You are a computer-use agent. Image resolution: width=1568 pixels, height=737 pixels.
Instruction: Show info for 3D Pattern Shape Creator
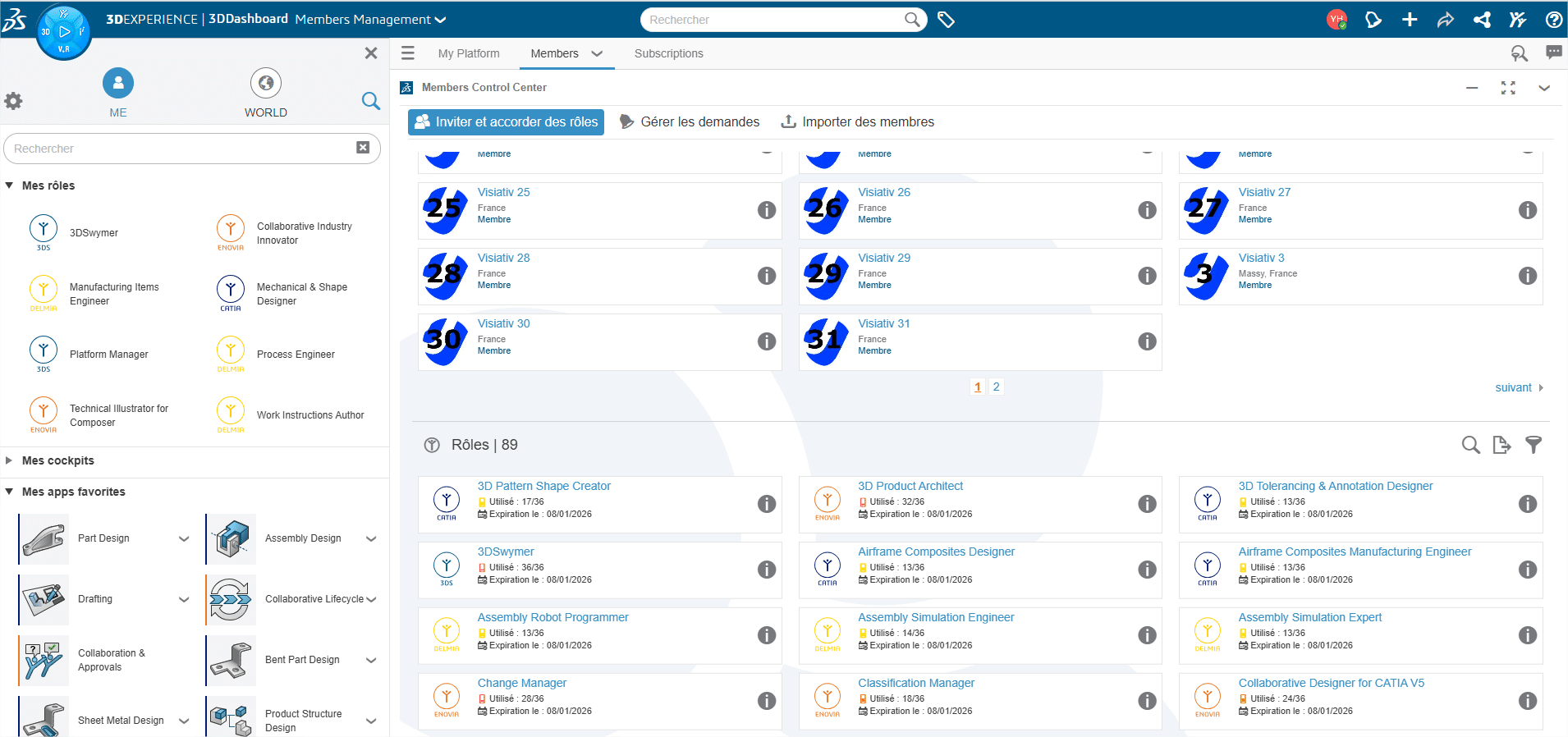pos(767,504)
